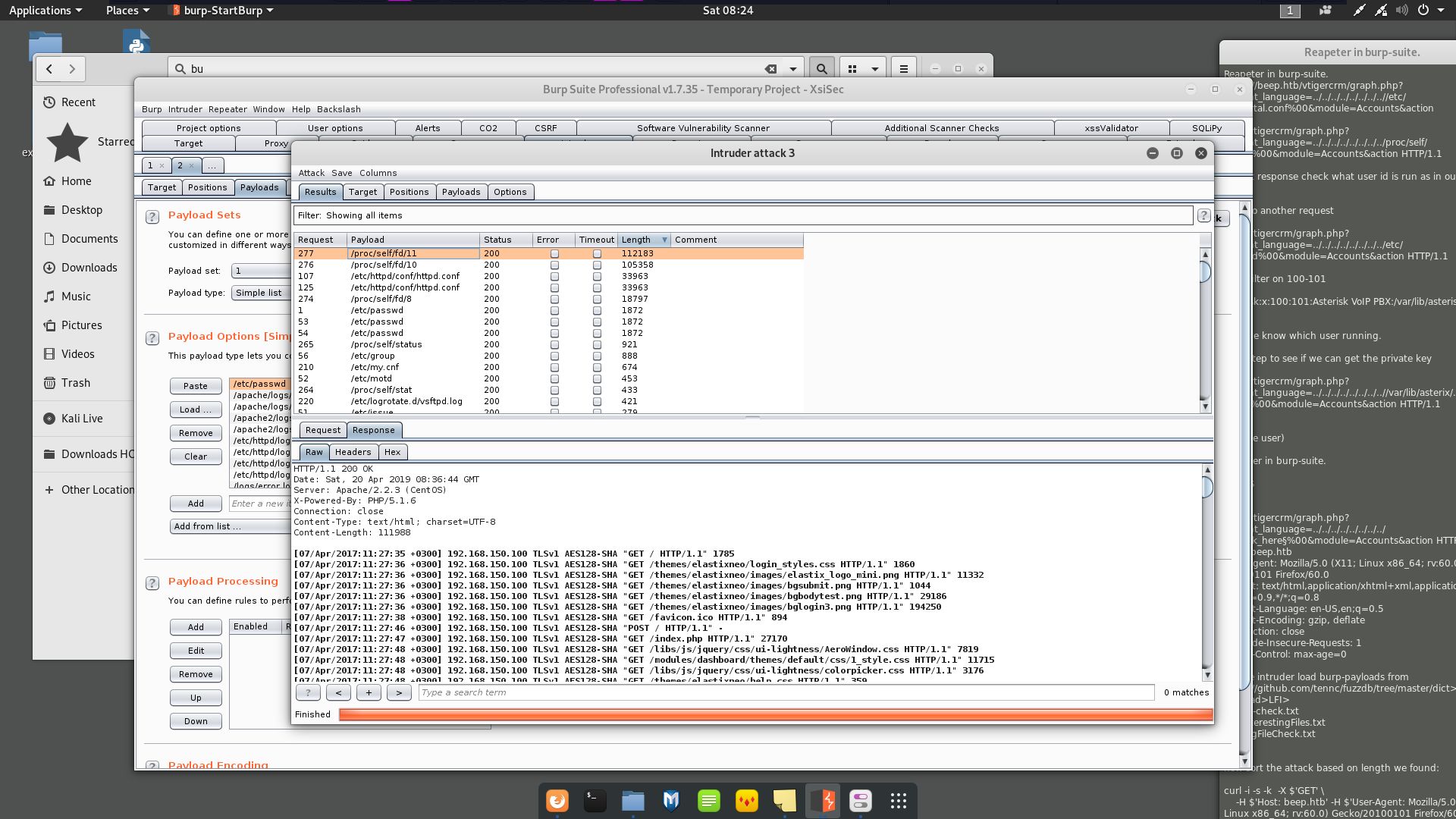This screenshot has height=819, width=1456.
Task: Clear the Files search text
Action: pyautogui.click(x=770, y=69)
